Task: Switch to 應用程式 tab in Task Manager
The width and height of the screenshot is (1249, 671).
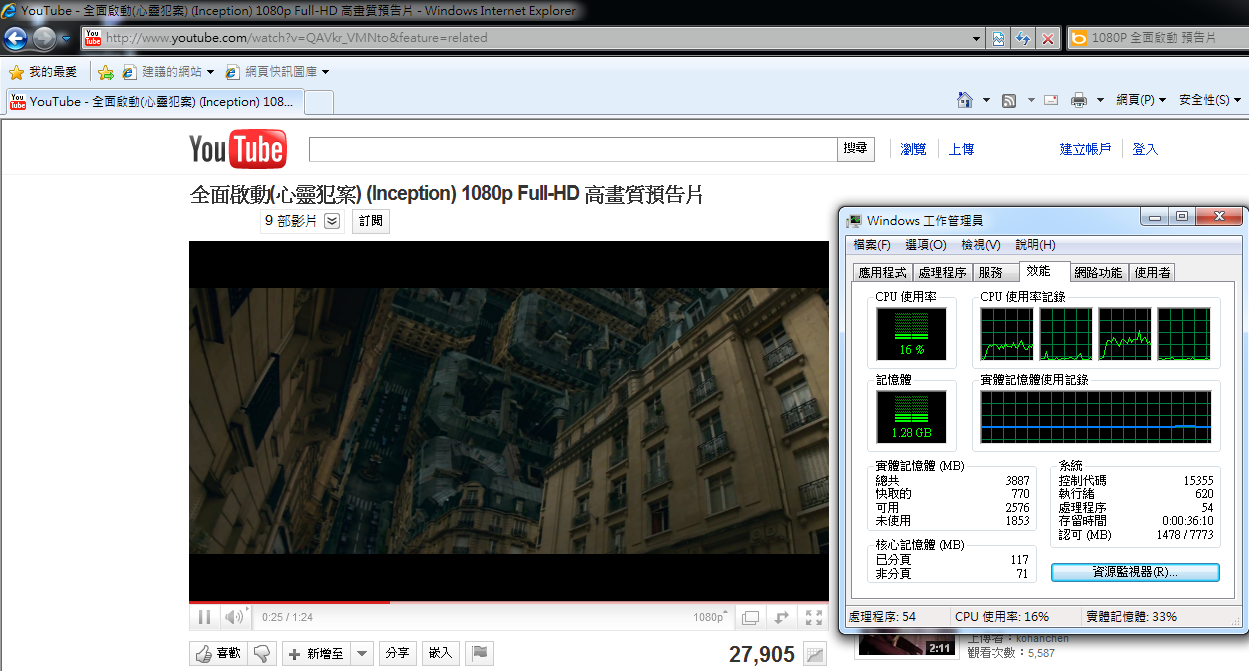Action: (882, 273)
